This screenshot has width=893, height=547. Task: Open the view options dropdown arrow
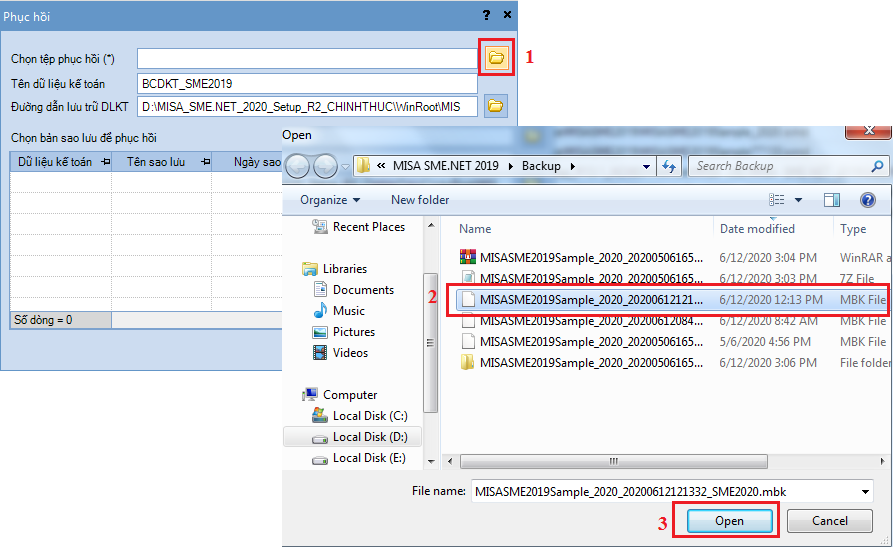point(798,200)
